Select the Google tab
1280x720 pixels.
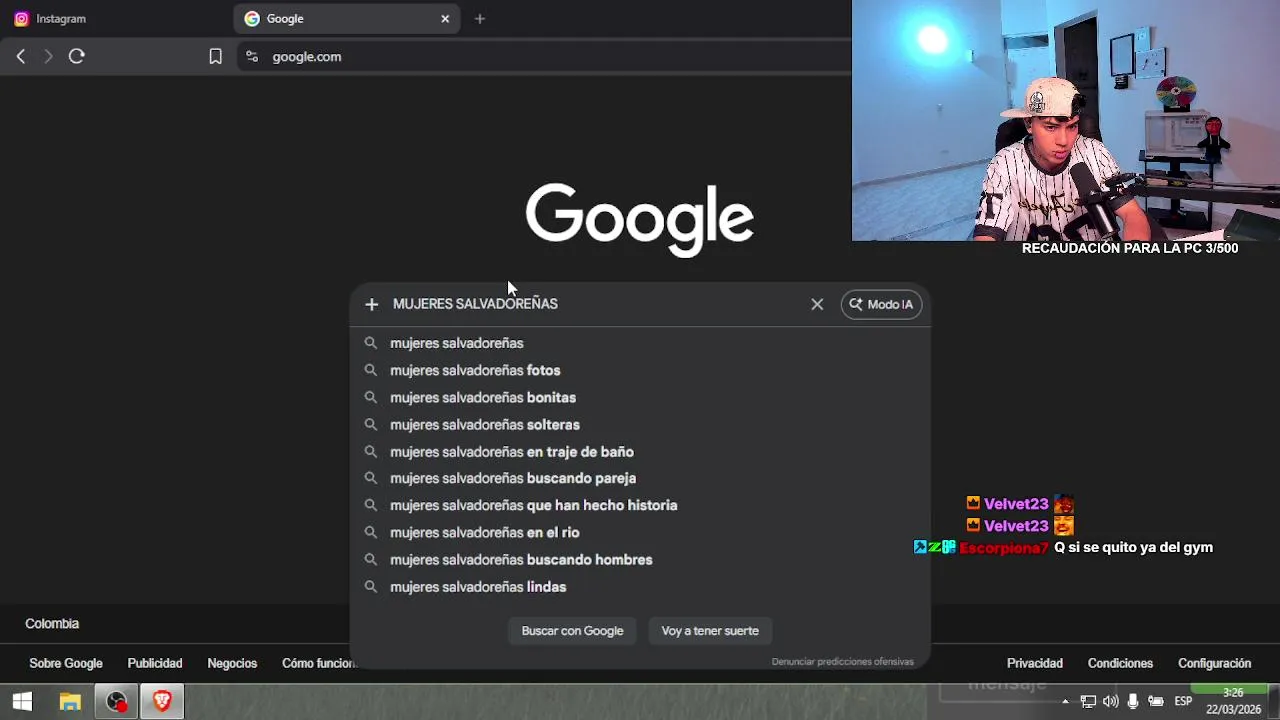coord(346,19)
